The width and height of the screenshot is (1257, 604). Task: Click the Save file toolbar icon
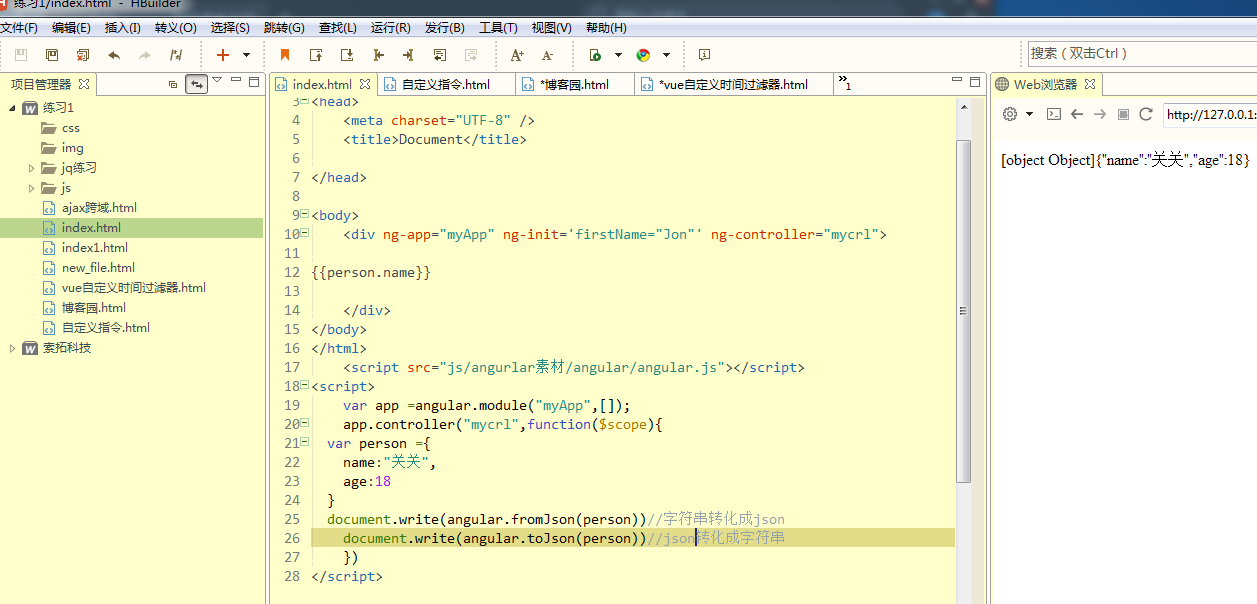[x=21, y=55]
